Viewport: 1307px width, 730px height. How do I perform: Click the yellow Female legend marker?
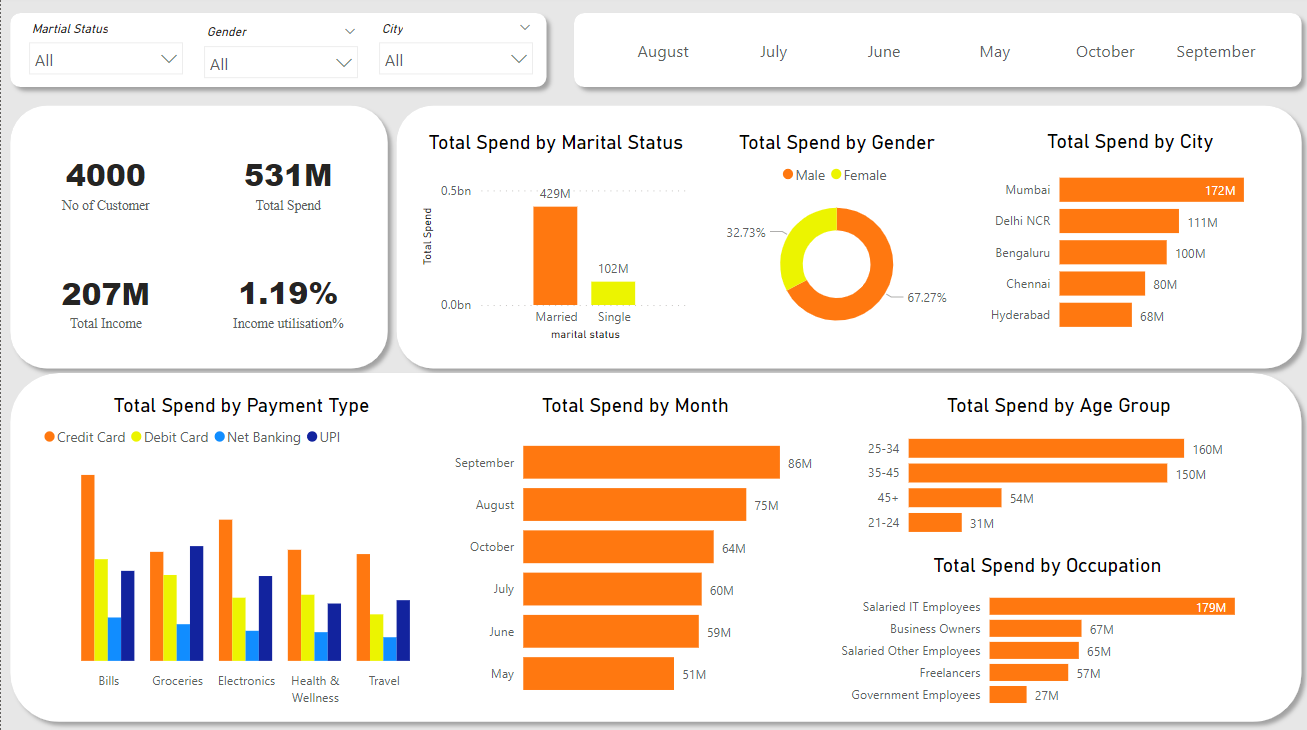836,175
